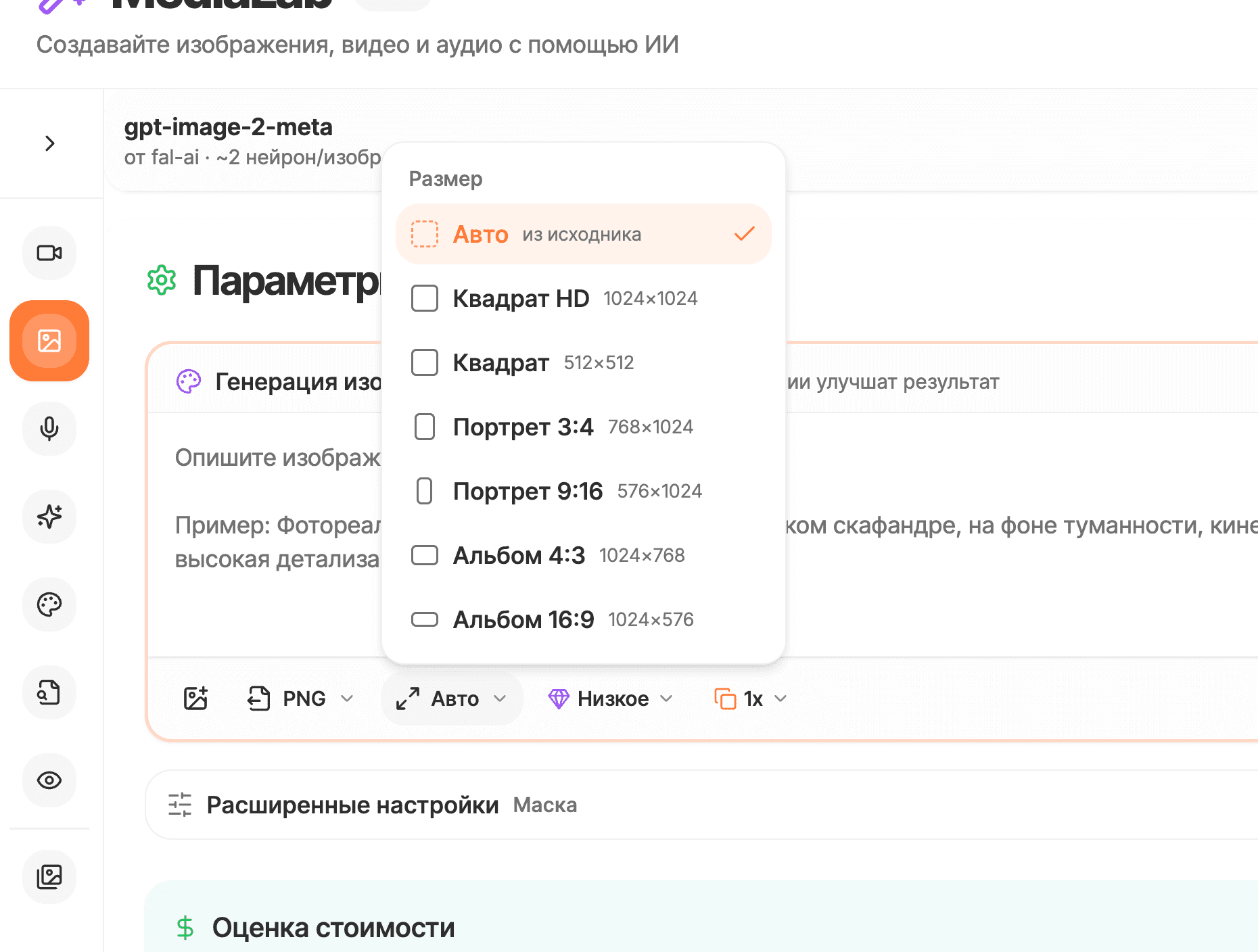Open the eye vision analysis section

point(49,780)
